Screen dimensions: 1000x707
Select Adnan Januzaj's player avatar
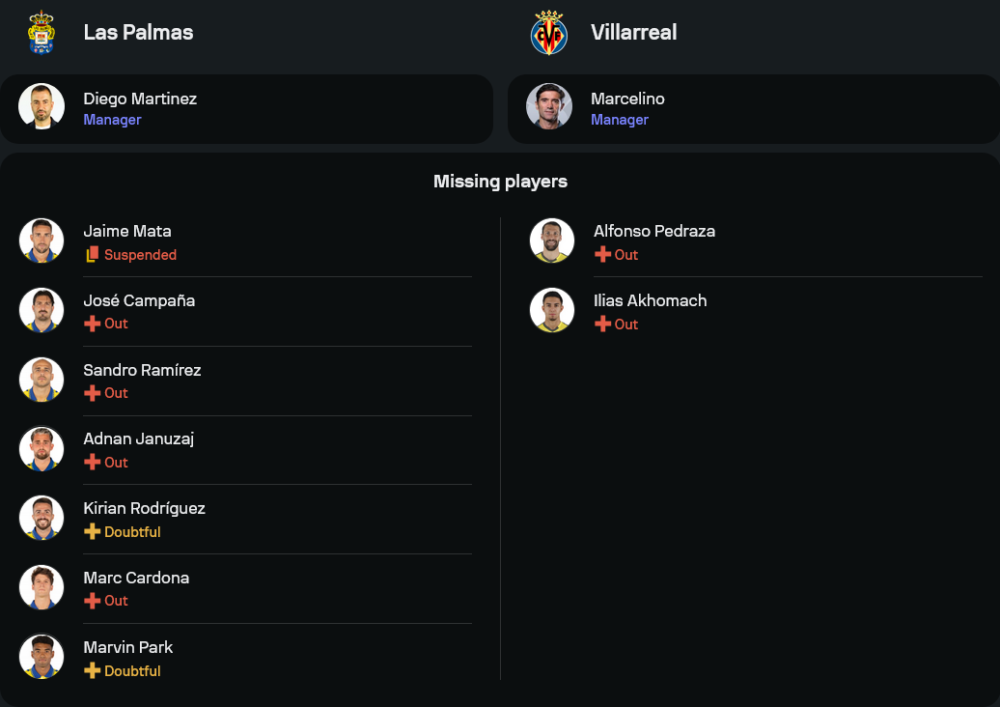[41, 449]
